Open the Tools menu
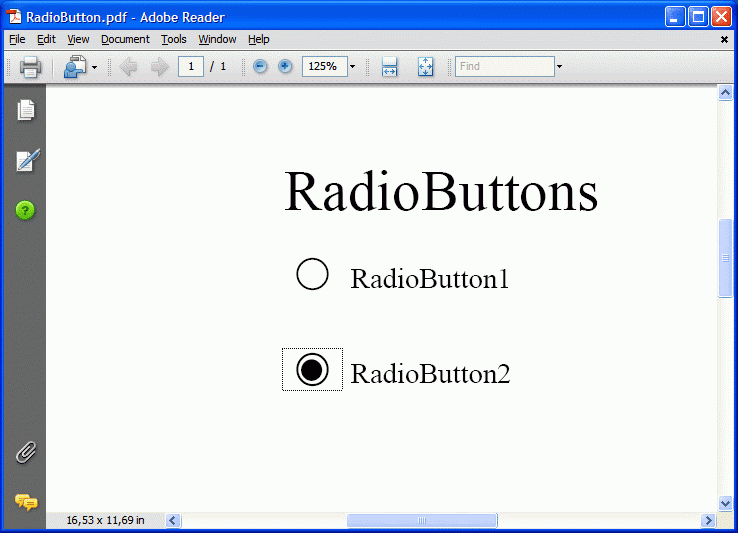 [x=174, y=39]
